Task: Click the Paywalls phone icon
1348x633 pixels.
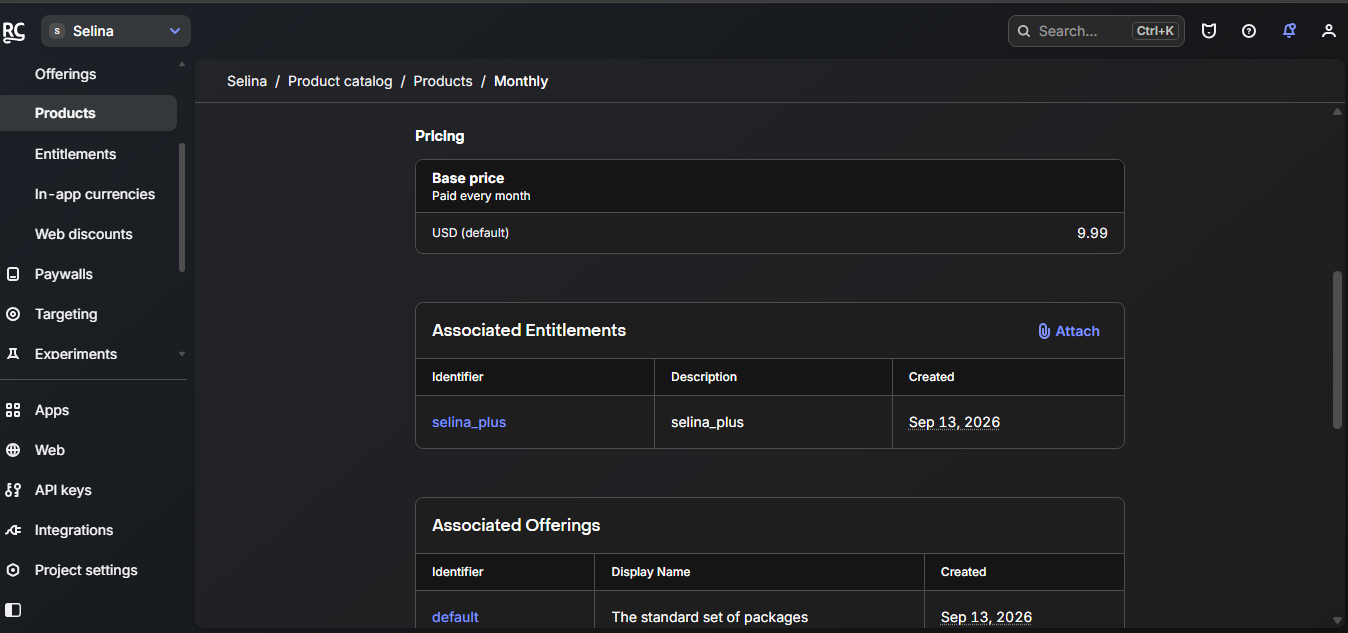Action: [13, 274]
